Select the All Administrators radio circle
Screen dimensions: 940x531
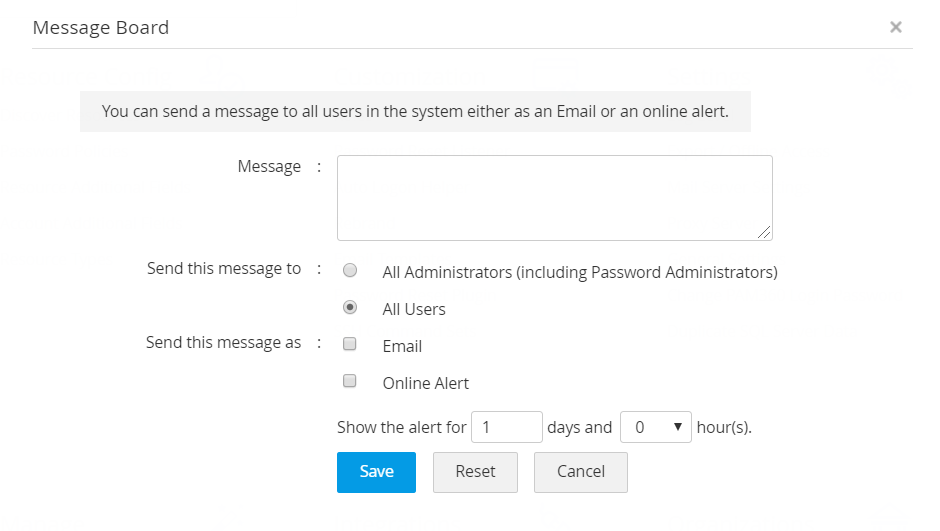coord(350,270)
